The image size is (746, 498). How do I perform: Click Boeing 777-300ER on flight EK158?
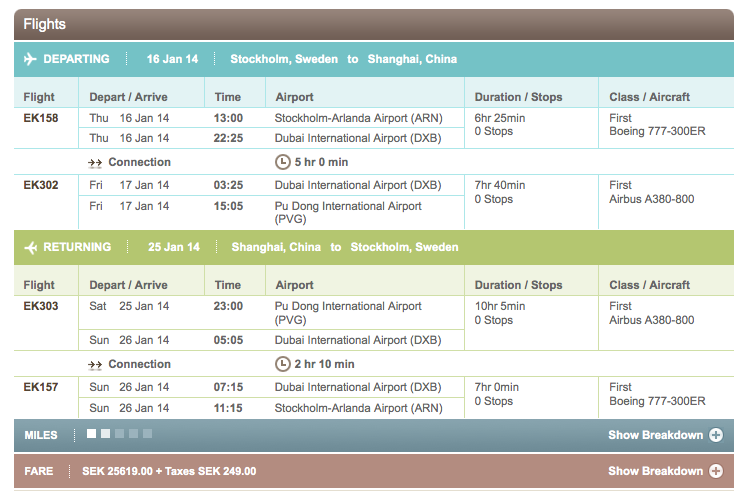pyautogui.click(x=657, y=132)
